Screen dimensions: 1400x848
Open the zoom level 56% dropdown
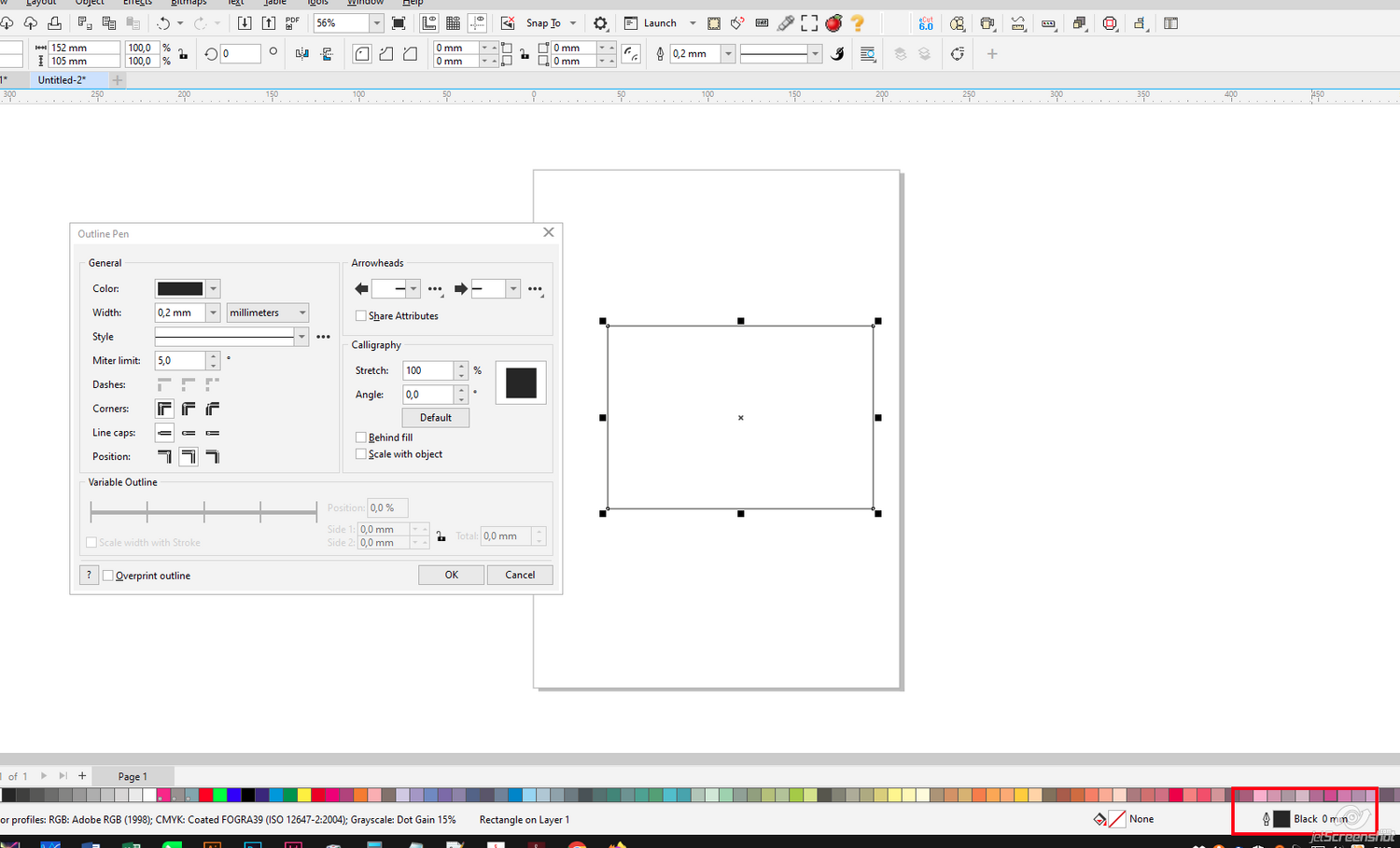click(x=376, y=23)
